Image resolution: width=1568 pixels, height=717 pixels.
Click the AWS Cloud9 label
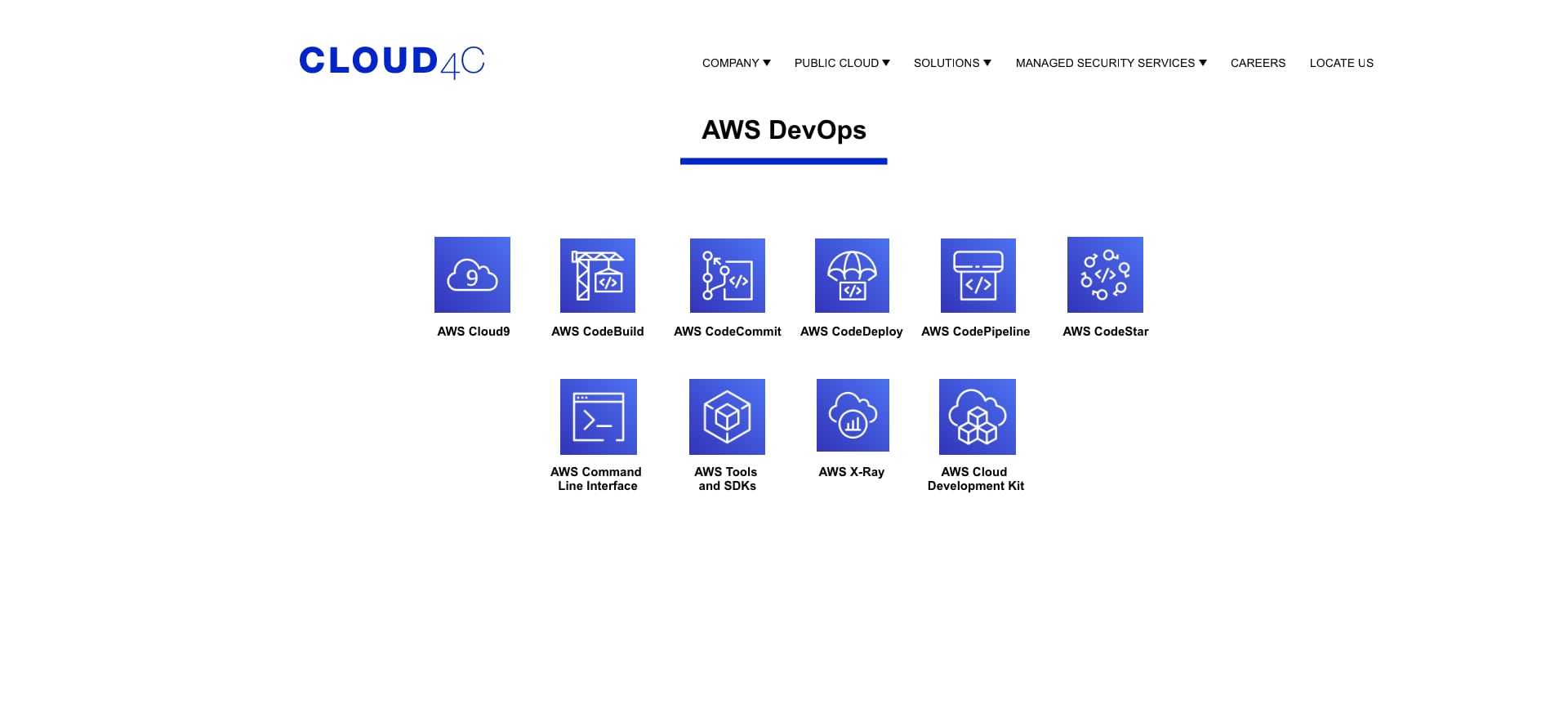click(474, 332)
